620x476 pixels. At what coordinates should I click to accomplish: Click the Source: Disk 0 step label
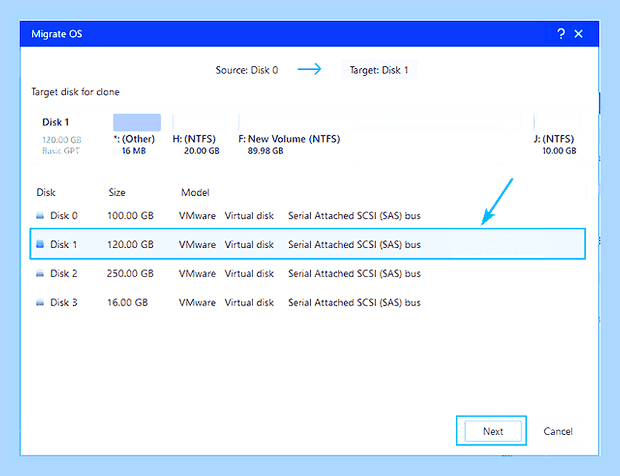pyautogui.click(x=247, y=70)
